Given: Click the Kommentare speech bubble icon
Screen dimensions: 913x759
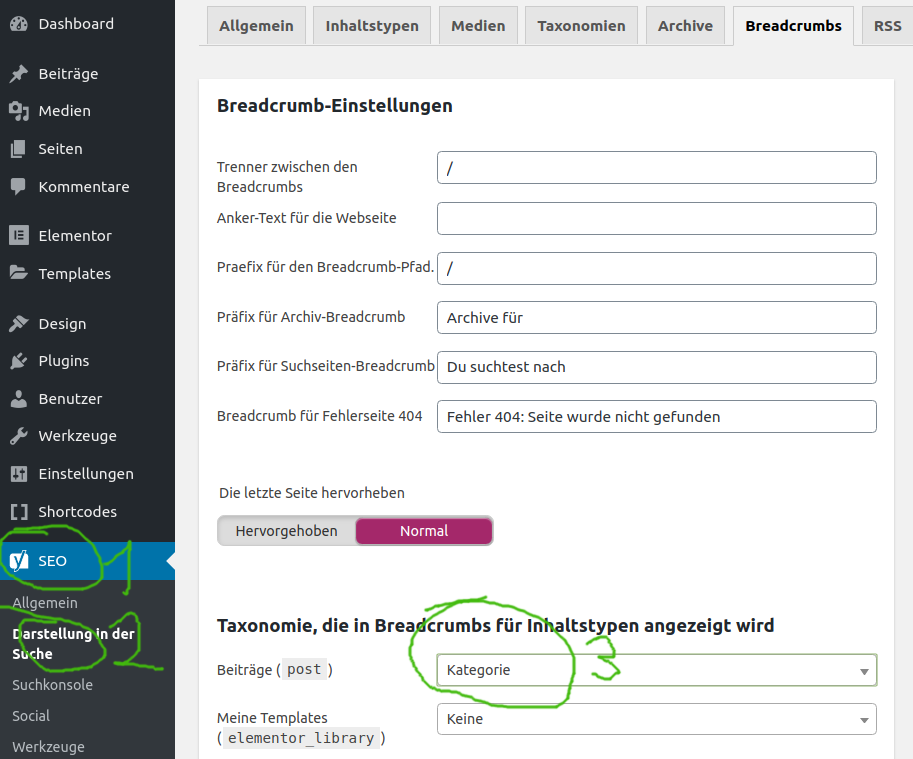Looking at the screenshot, I should click(18, 187).
